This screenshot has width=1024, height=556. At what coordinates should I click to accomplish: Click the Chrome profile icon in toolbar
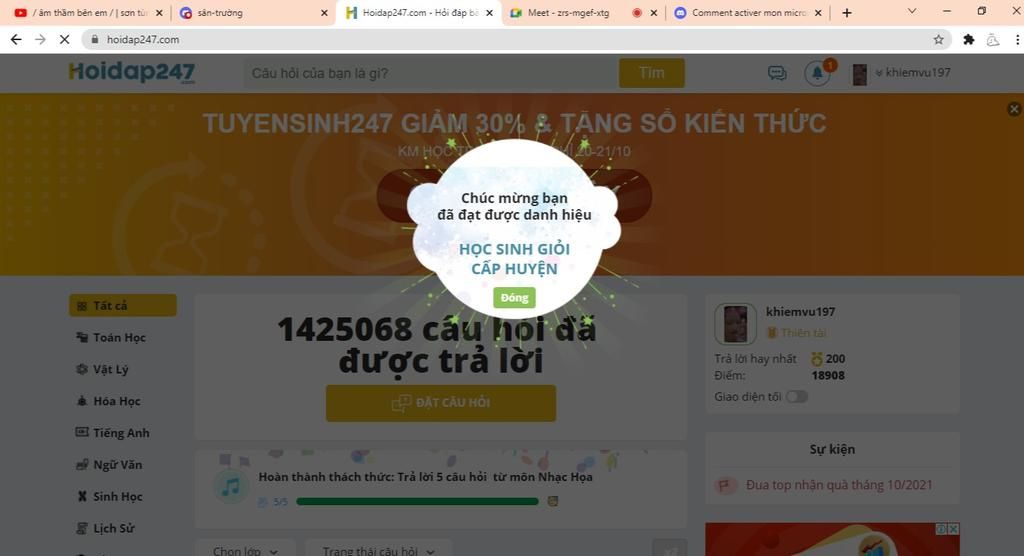pyautogui.click(x=993, y=39)
